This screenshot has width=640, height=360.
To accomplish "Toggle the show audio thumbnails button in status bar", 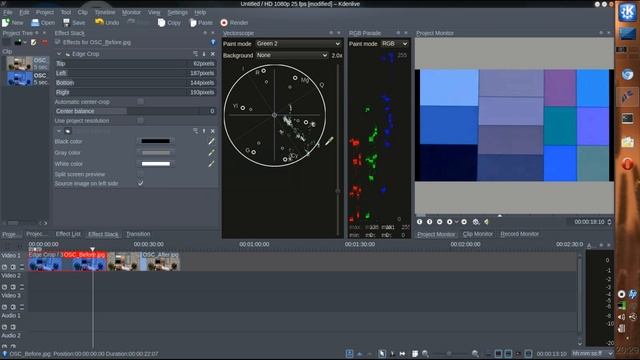I will tap(508, 353).
